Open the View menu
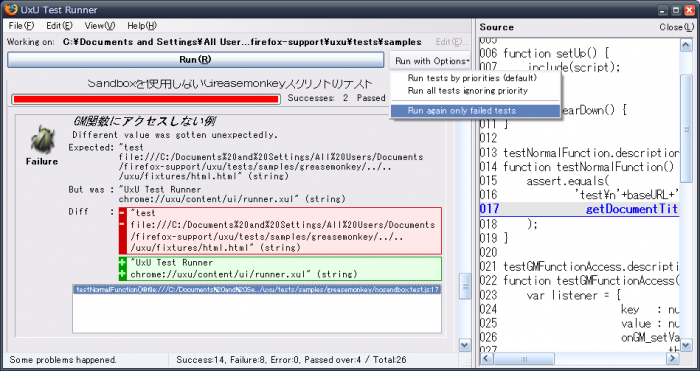 coord(100,26)
